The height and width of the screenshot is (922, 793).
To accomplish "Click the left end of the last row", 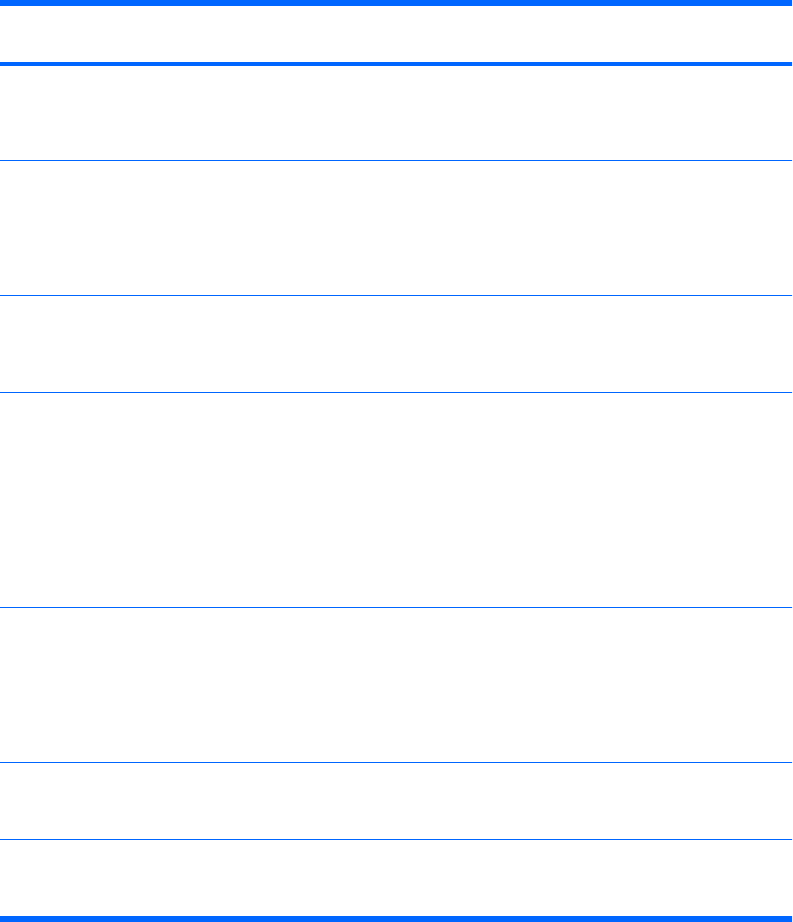I will pyautogui.click(x=15, y=876).
